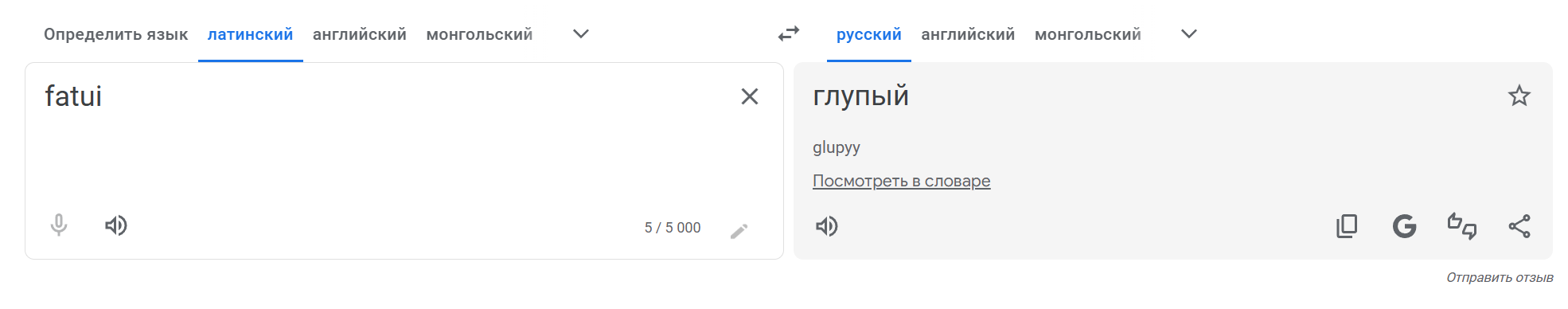
Task: Set target language to английский
Action: (x=968, y=34)
